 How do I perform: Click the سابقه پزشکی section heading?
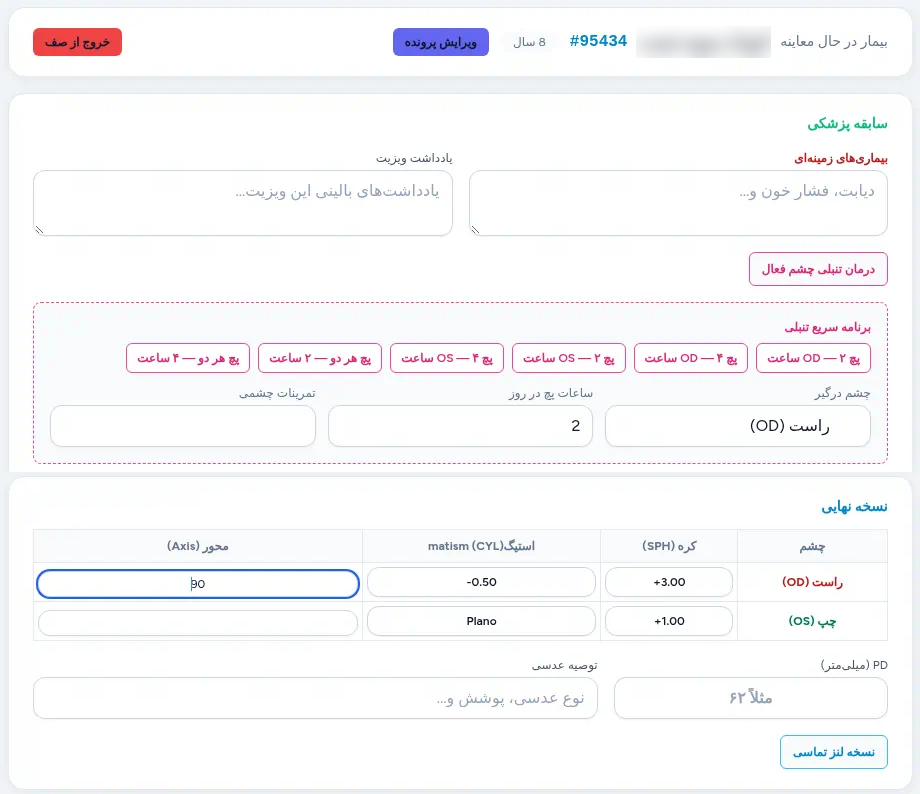[847, 124]
